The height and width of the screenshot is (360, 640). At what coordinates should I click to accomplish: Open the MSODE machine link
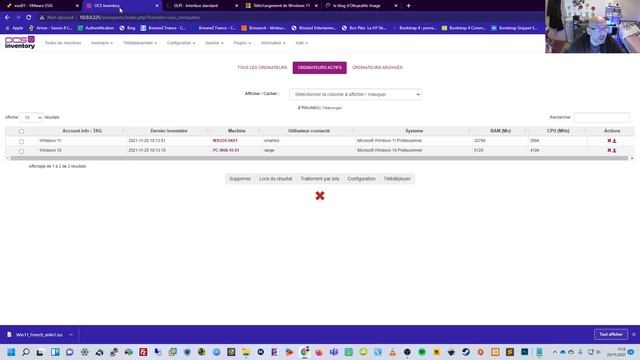(x=225, y=140)
